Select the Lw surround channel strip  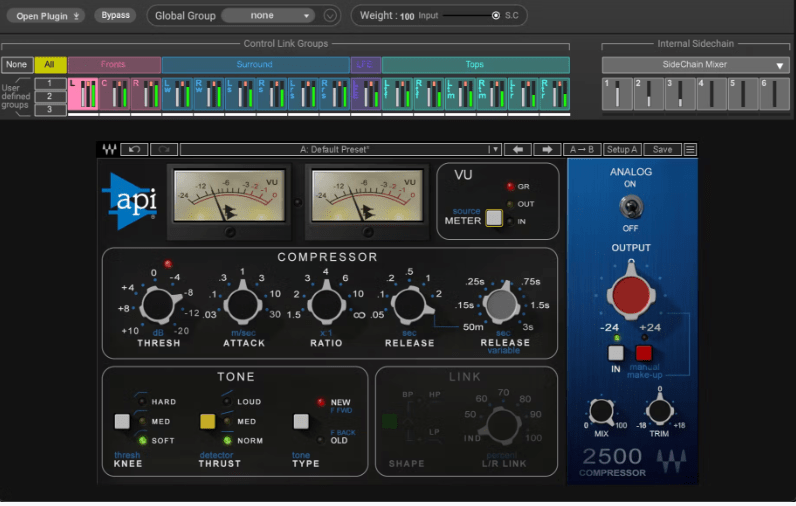[177, 94]
